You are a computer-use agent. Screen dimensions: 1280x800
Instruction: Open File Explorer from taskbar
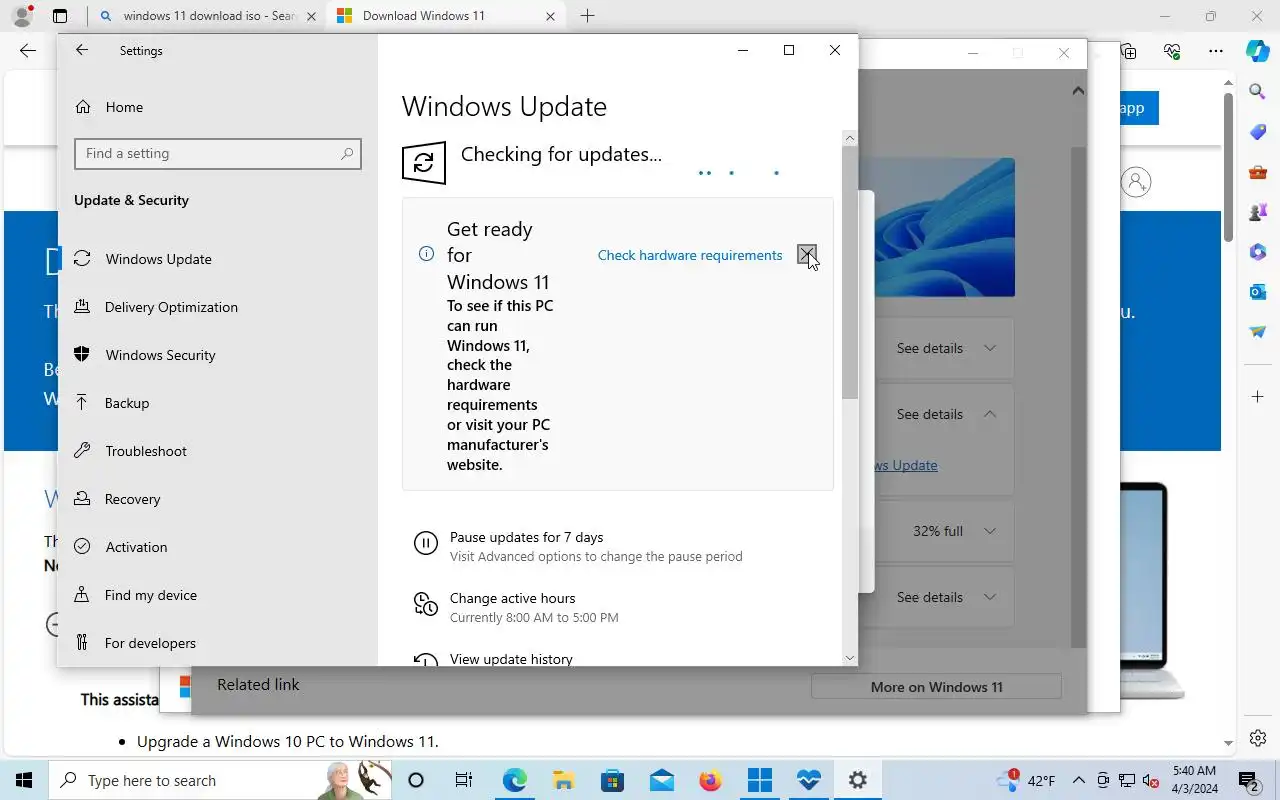[x=563, y=780]
